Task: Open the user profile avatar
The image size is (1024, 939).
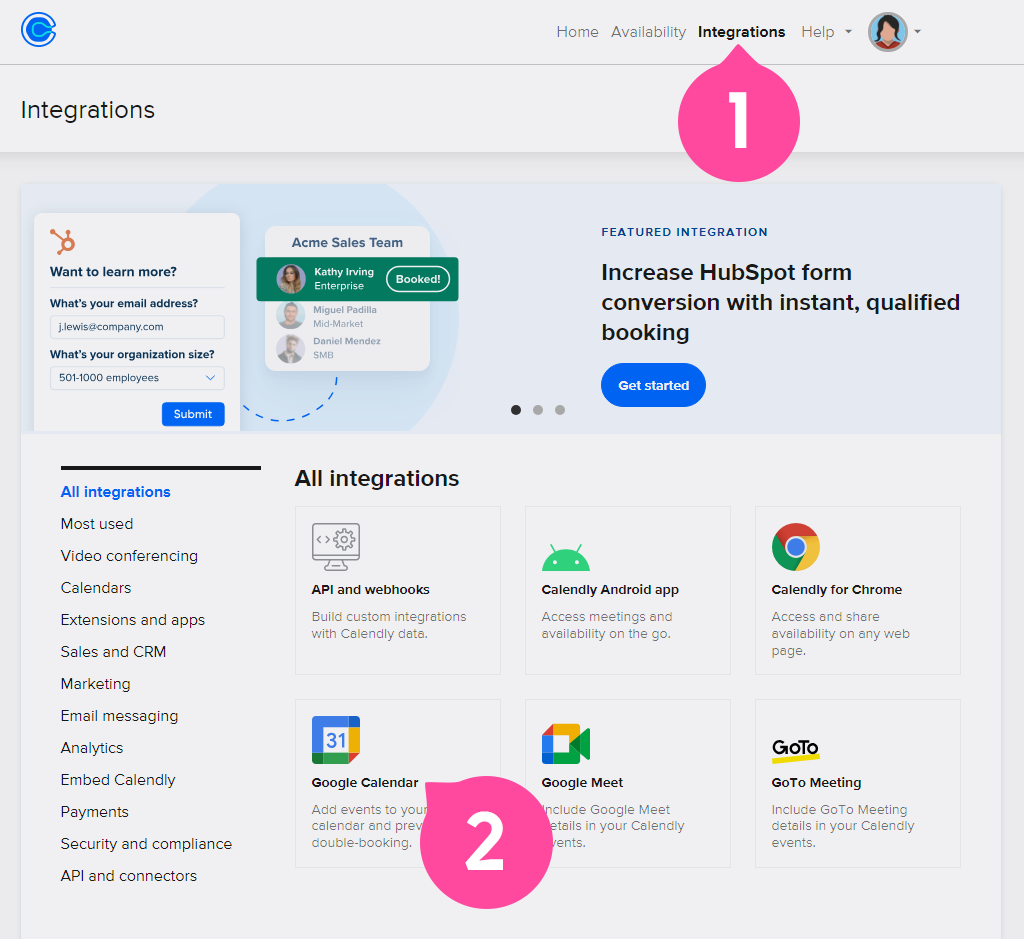Action: pos(888,31)
